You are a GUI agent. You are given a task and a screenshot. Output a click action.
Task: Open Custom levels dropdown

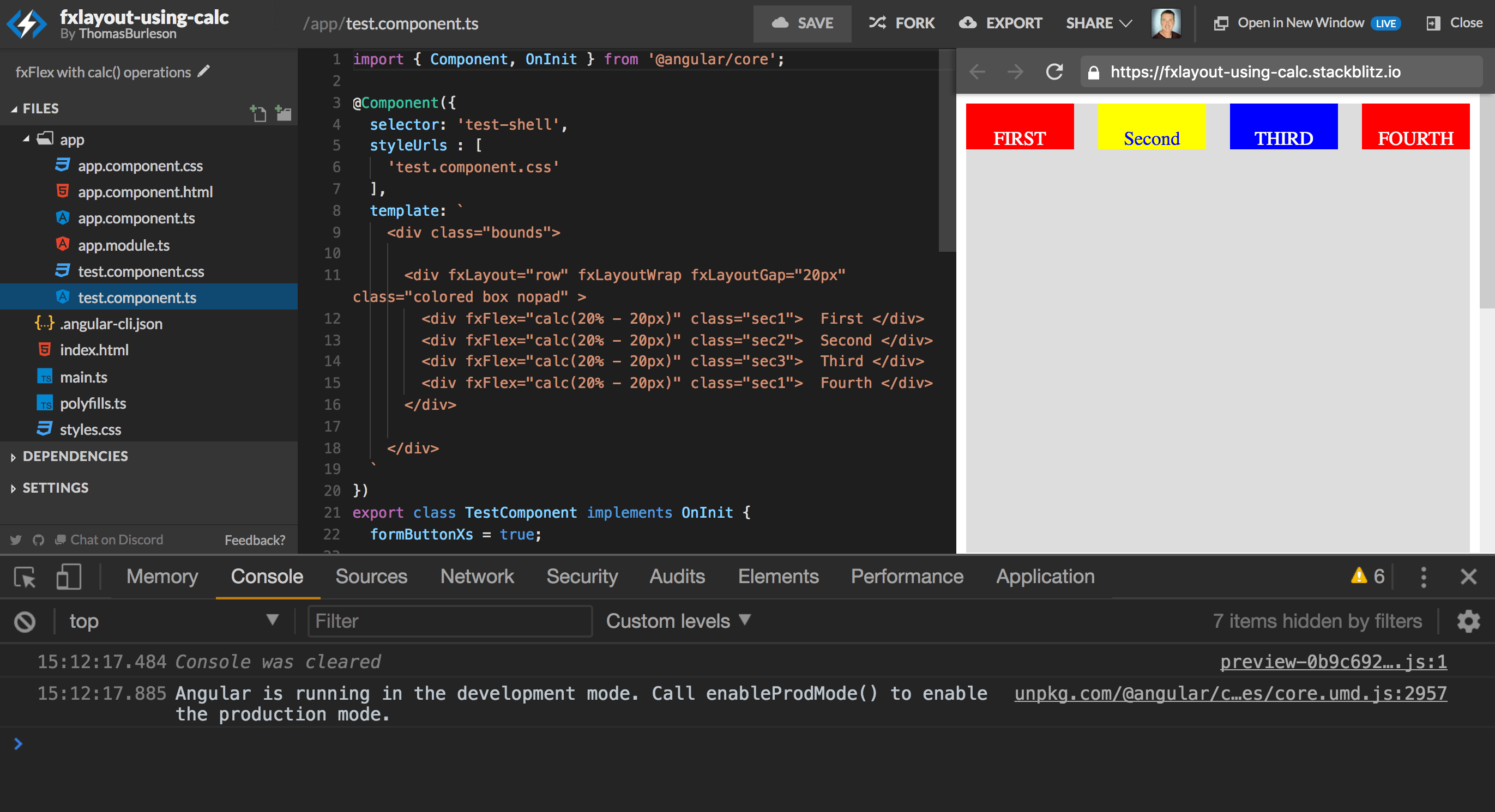pos(678,621)
